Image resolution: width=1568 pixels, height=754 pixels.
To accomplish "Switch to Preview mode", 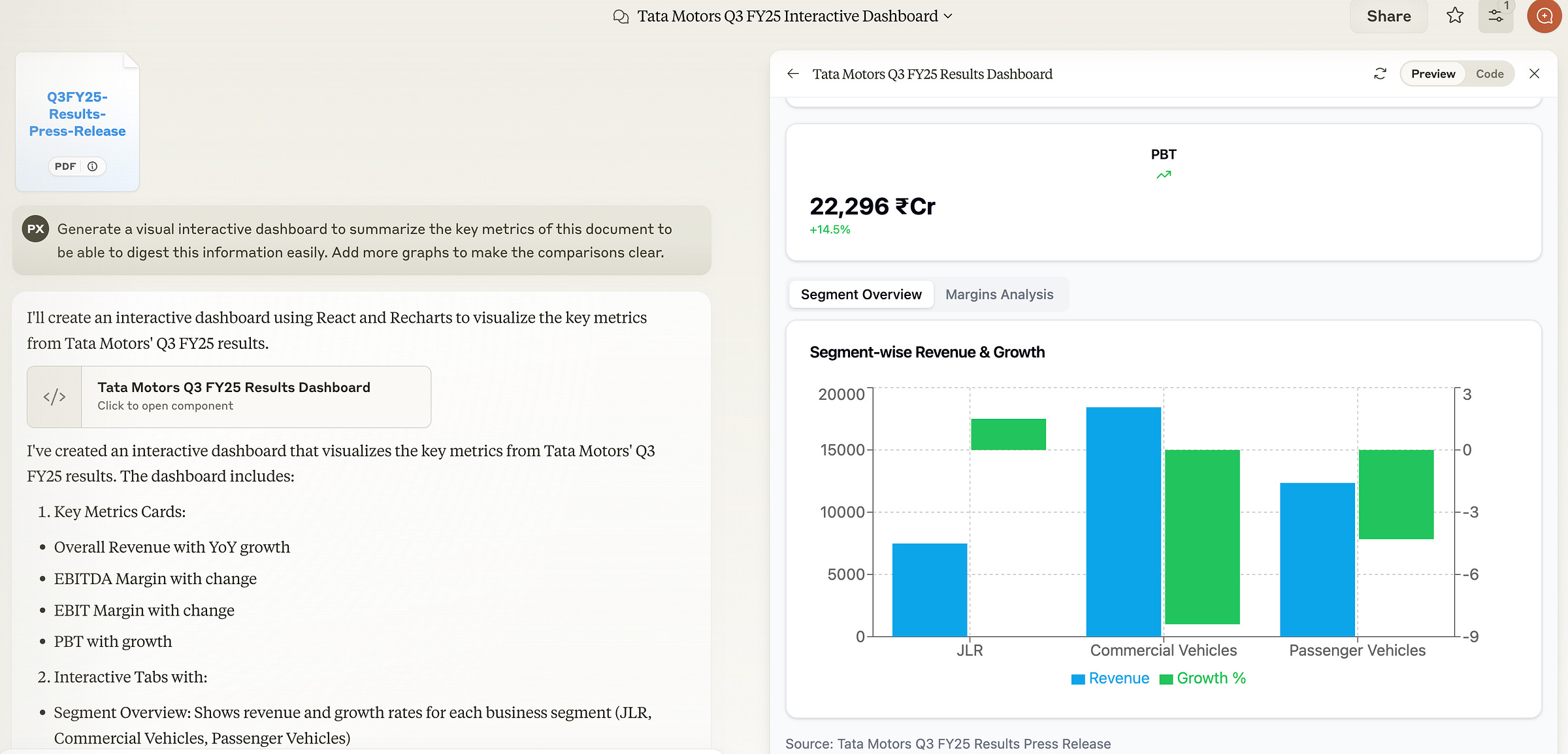I will pos(1433,74).
